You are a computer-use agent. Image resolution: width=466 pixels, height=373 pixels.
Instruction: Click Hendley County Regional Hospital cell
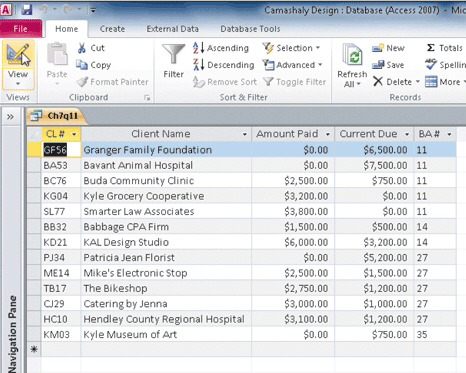point(166,319)
